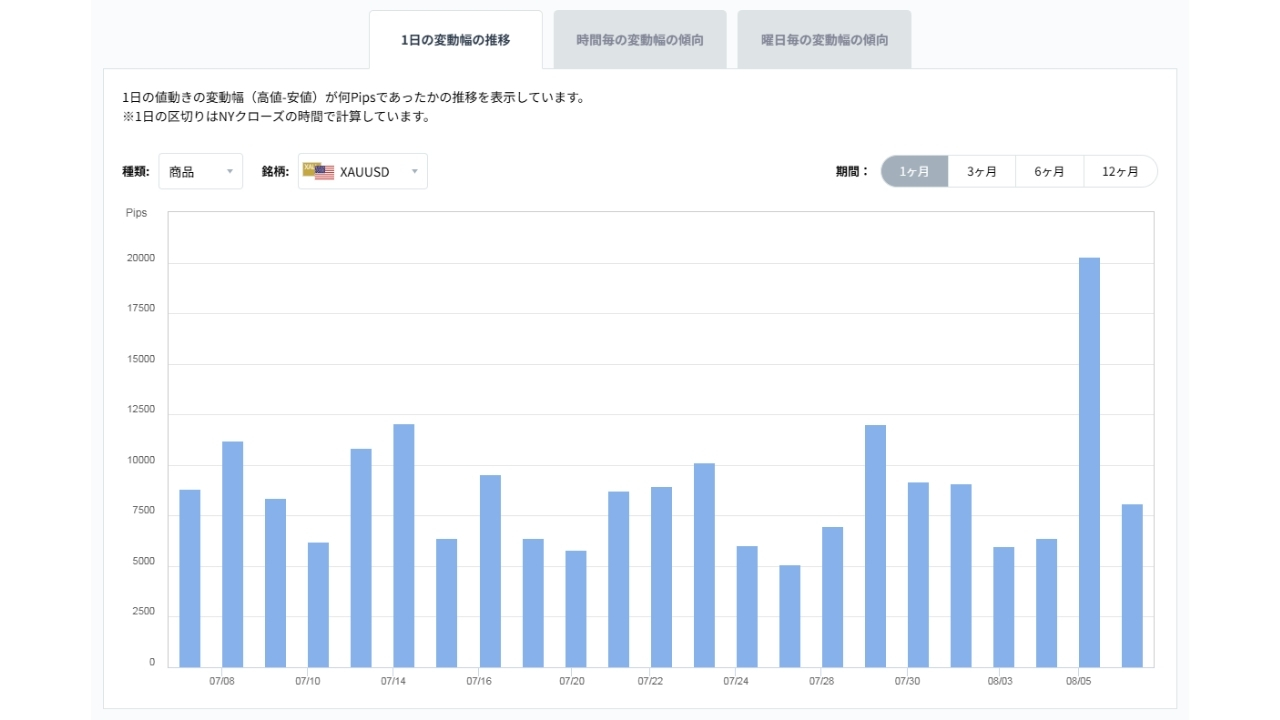Click the Pips axis title
The image size is (1280, 720).
coord(136,213)
